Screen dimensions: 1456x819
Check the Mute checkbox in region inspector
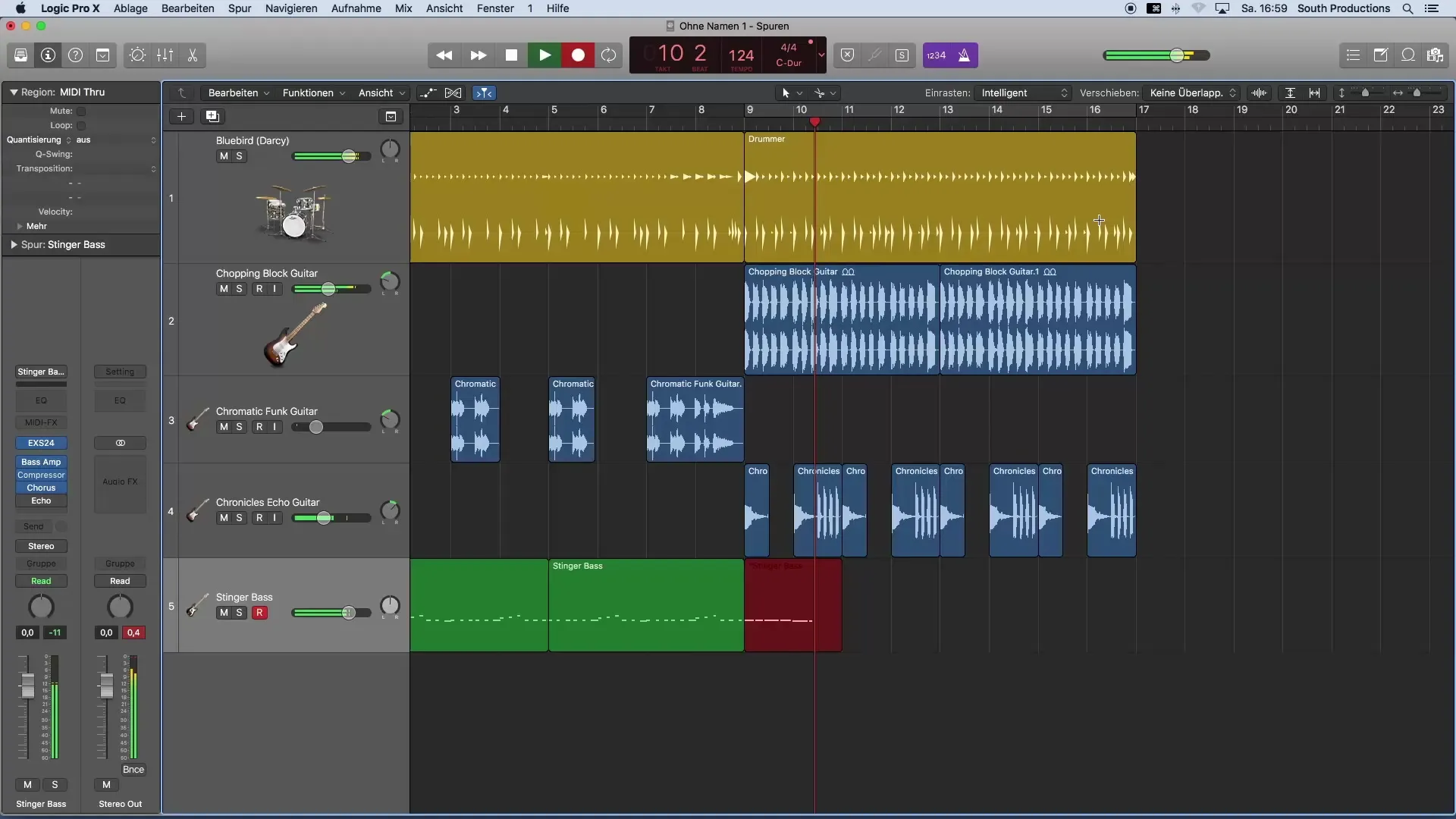pos(81,111)
